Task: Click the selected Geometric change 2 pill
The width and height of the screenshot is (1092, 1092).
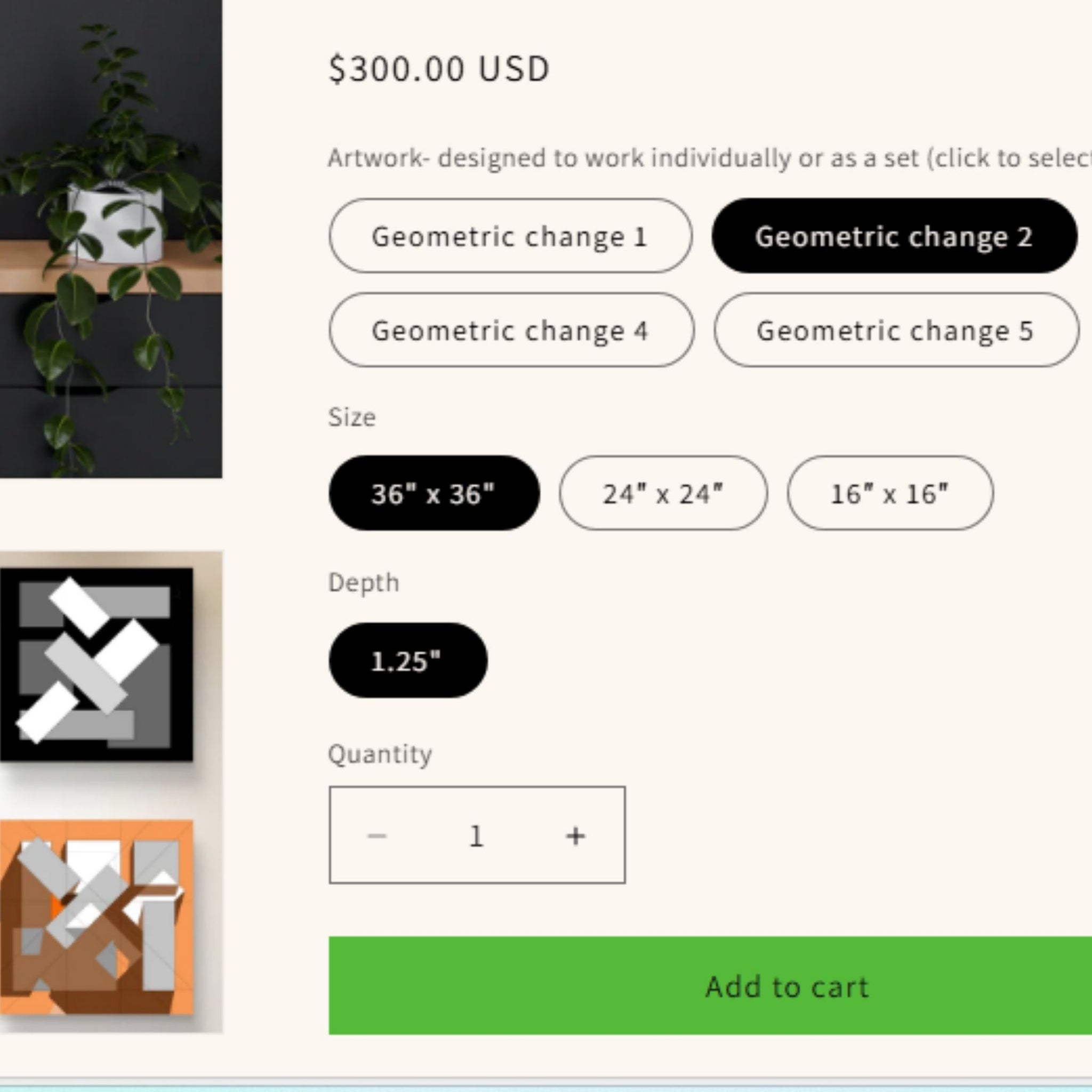Action: click(895, 237)
